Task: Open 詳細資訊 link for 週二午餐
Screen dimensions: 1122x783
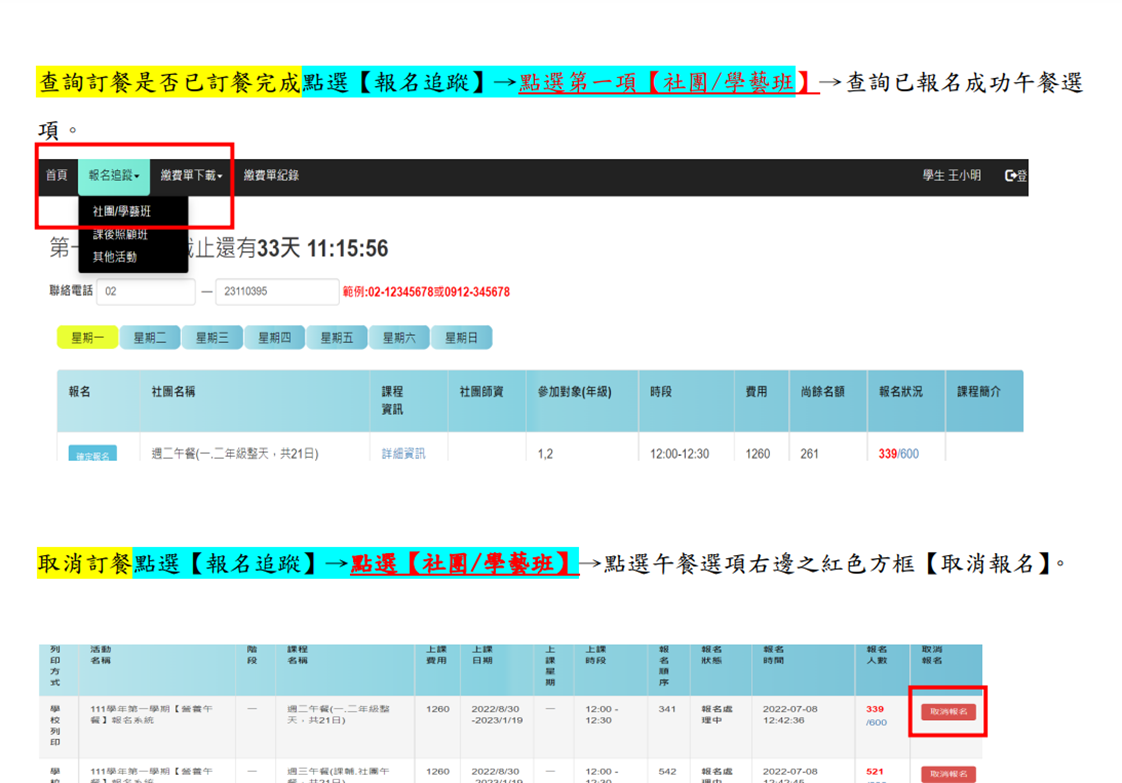Action: point(403,454)
